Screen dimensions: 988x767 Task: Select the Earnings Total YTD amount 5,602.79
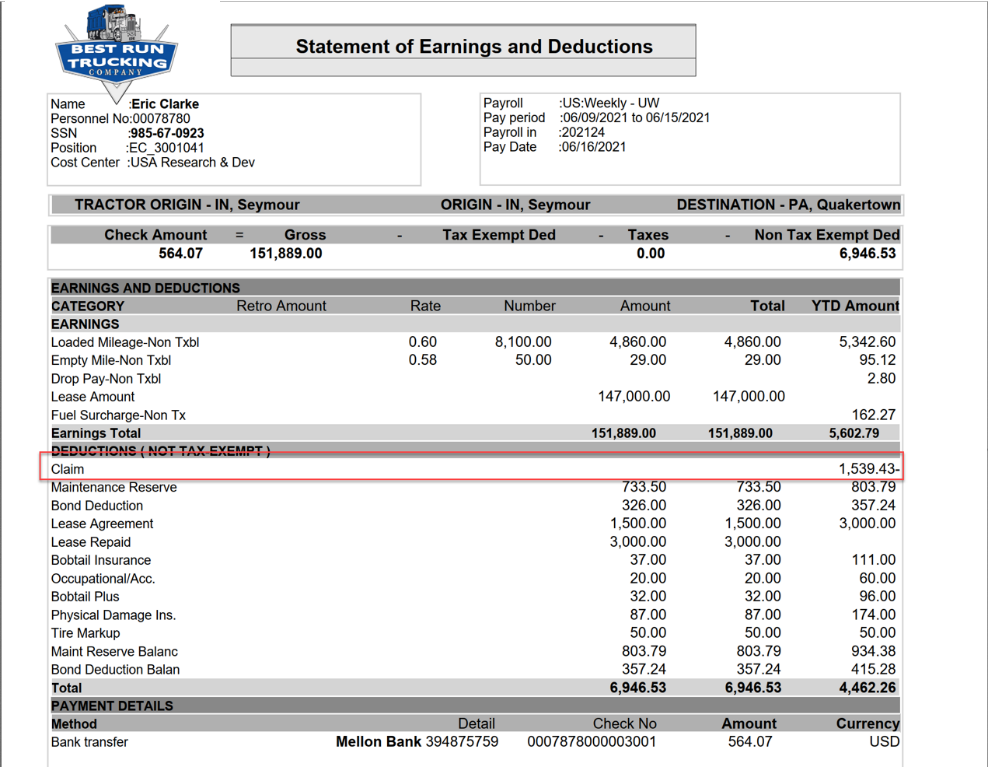(854, 434)
